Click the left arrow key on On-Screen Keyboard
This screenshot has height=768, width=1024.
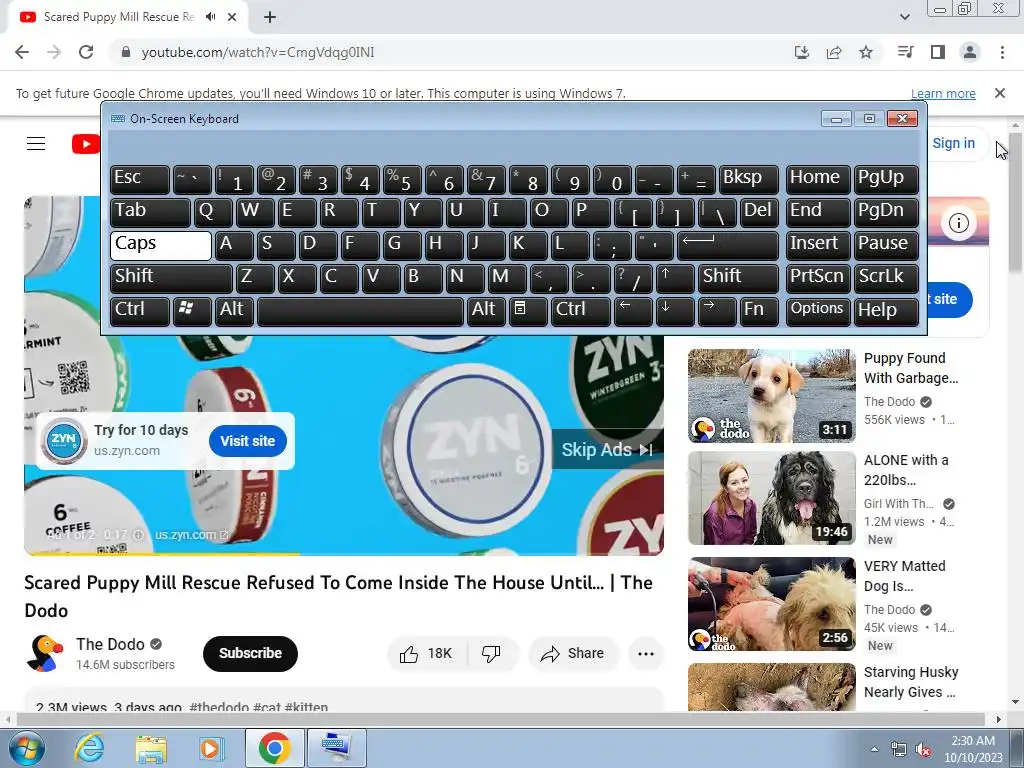[x=633, y=310]
